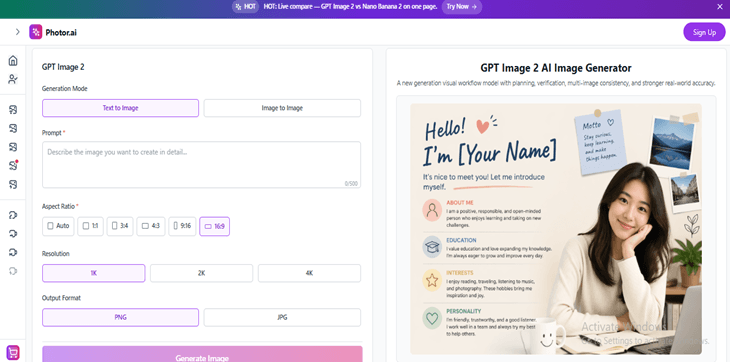This screenshot has height=362, width=730.
Task: Click the banner text about Nano Banana 2
Action: pos(351,7)
